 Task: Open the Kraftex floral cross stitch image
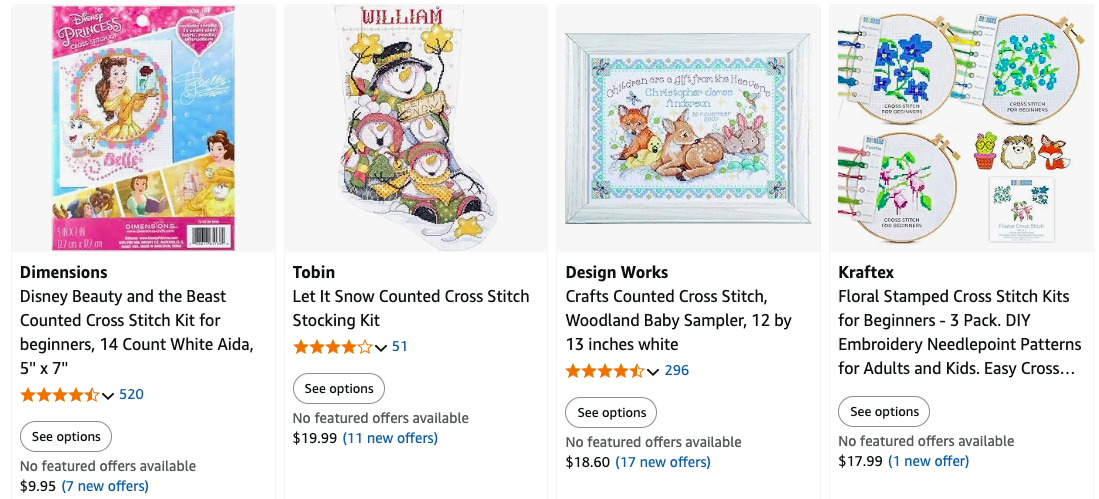coord(960,128)
